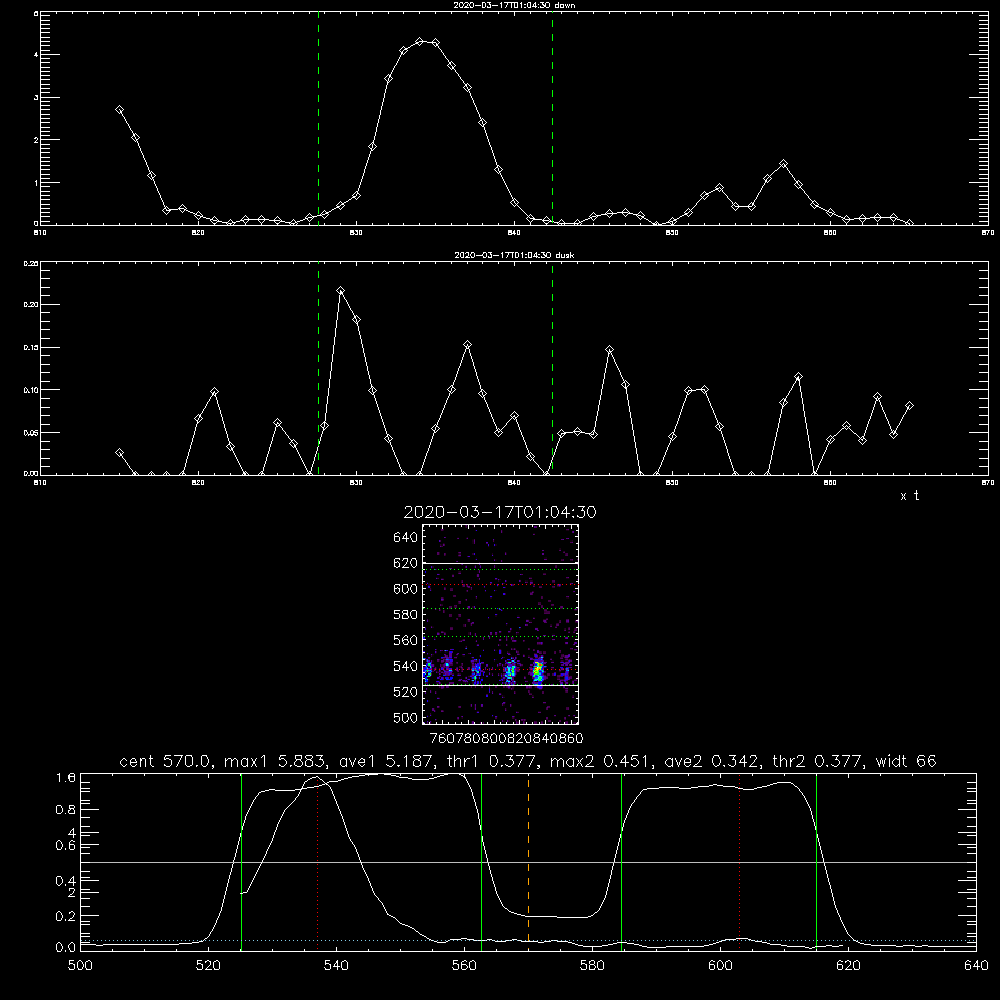Click the '540' y-axis label beside the spectrogram
Image resolution: width=1000 pixels, height=1000 pixels.
click(x=405, y=666)
